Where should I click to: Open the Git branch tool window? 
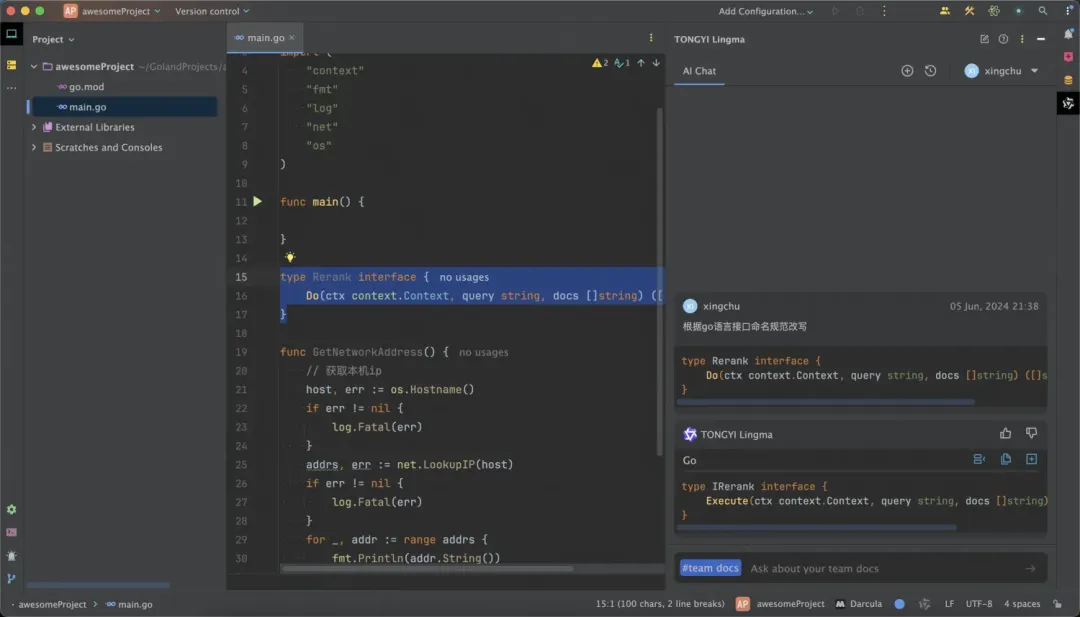11,579
